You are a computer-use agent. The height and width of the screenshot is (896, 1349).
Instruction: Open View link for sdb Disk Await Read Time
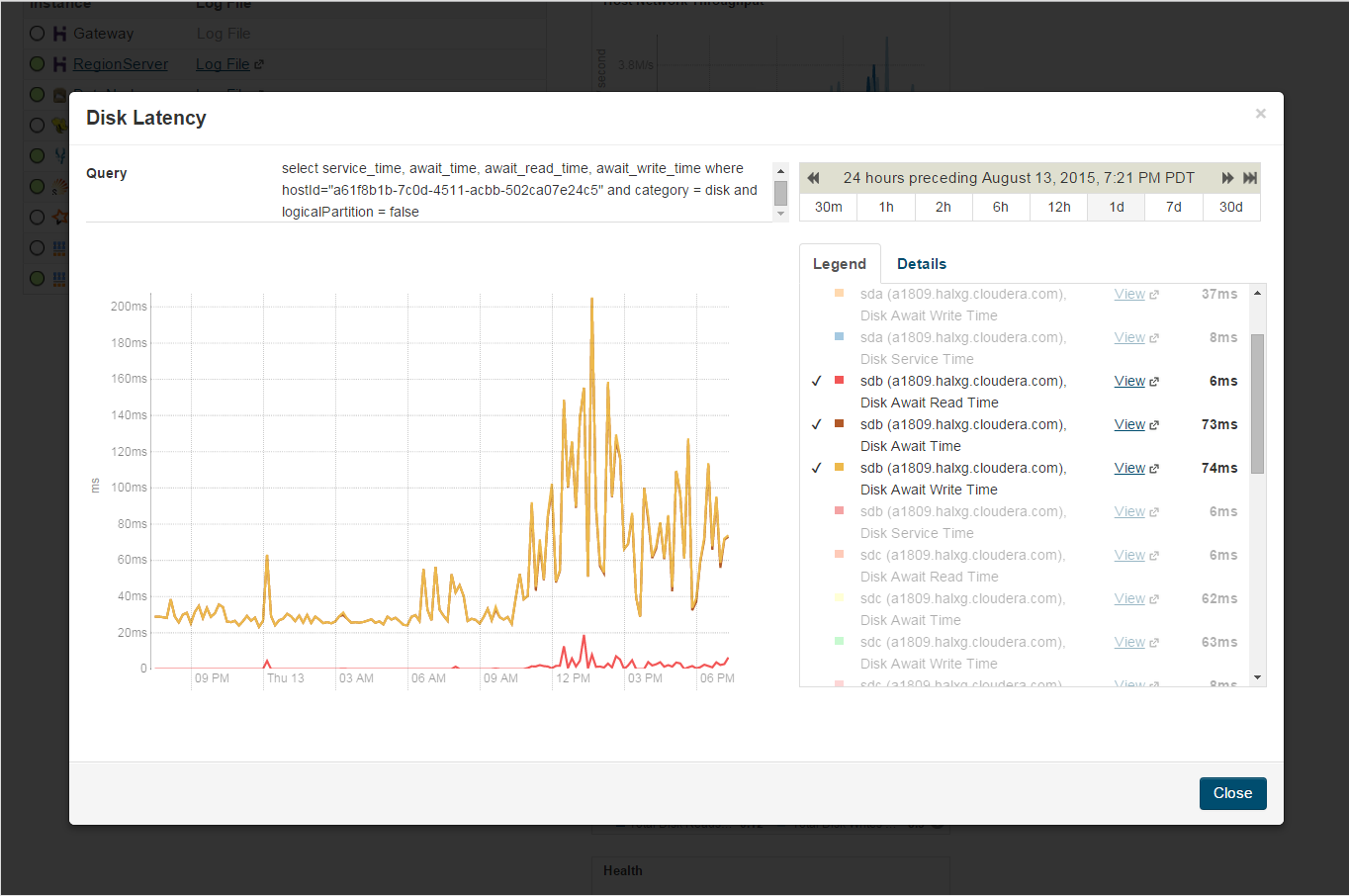pyautogui.click(x=1129, y=381)
